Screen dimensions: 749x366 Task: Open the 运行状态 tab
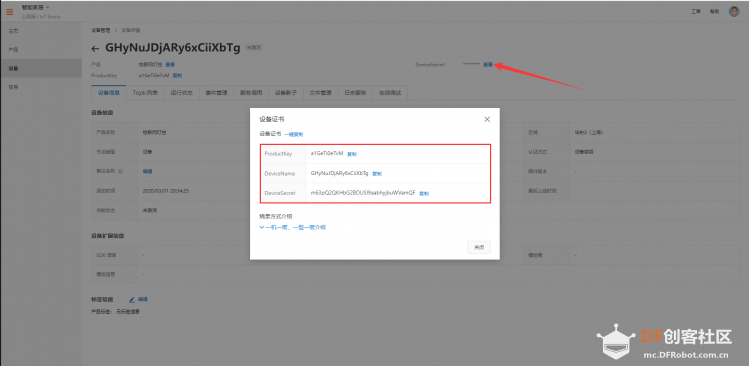pyautogui.click(x=182, y=93)
